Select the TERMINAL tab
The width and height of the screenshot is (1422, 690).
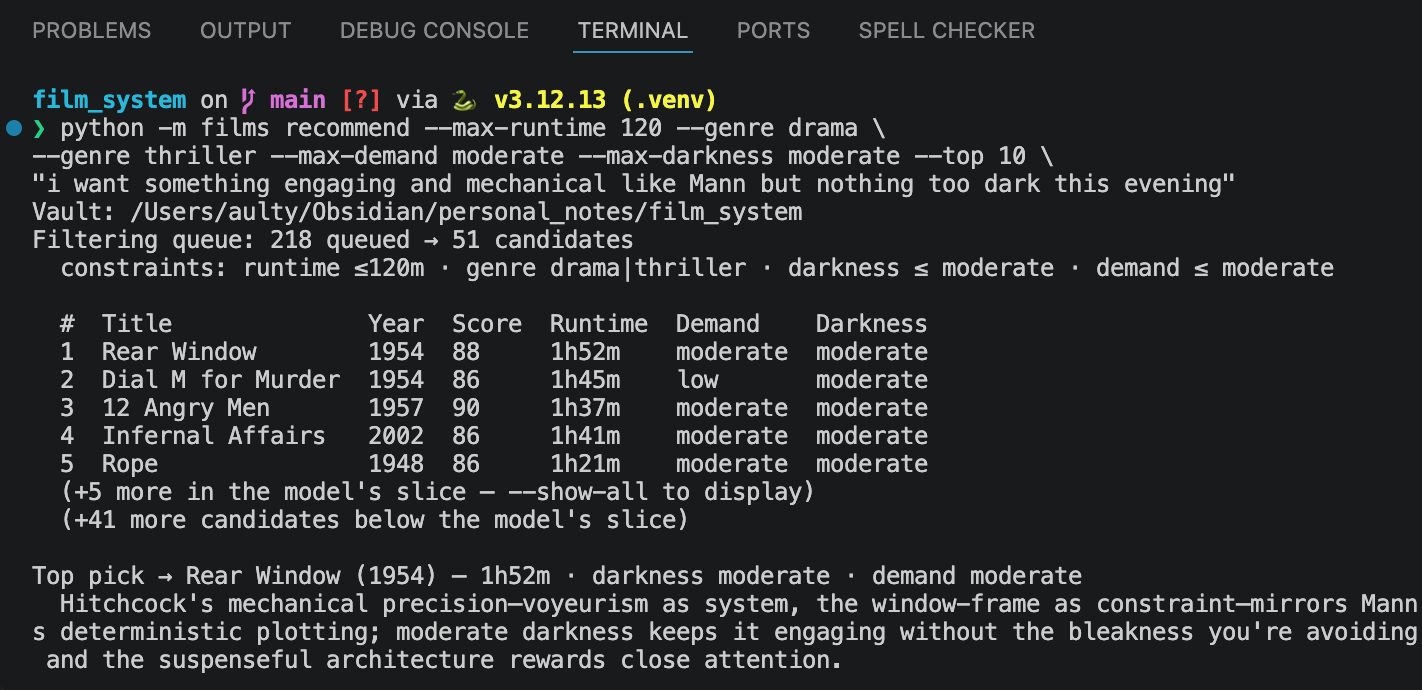click(x=633, y=31)
